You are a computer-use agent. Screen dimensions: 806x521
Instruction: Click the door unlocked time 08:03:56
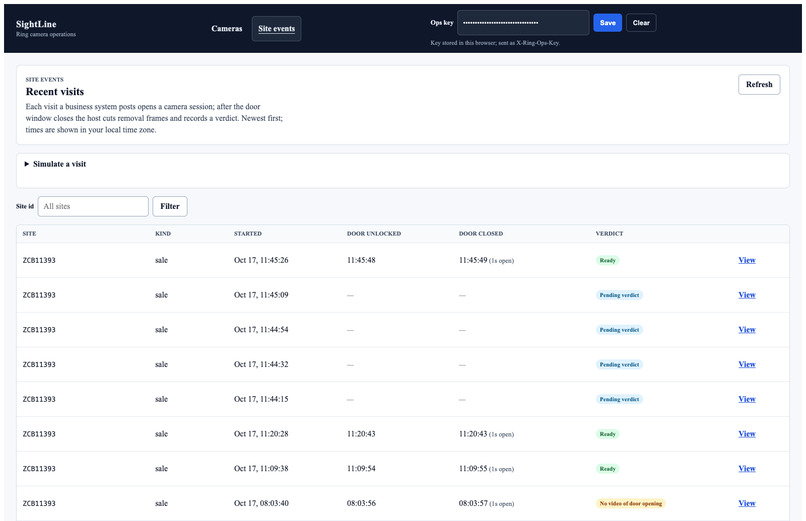(x=361, y=503)
